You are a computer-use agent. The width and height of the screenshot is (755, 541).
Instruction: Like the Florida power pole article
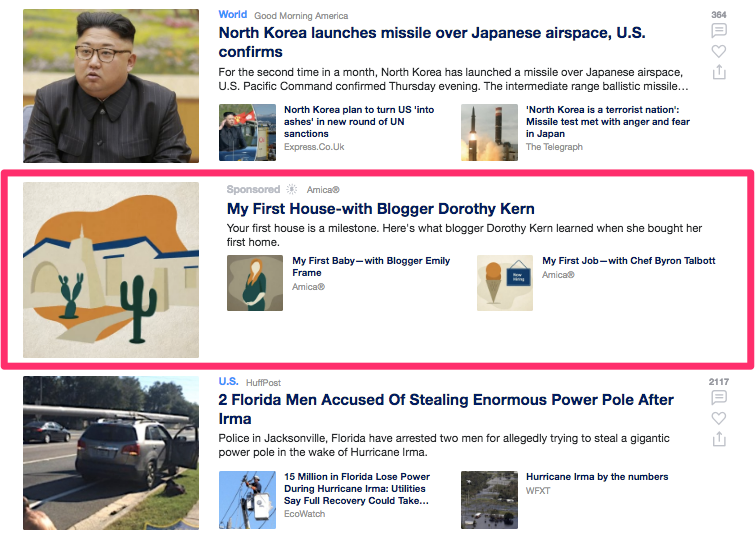pyautogui.click(x=719, y=418)
